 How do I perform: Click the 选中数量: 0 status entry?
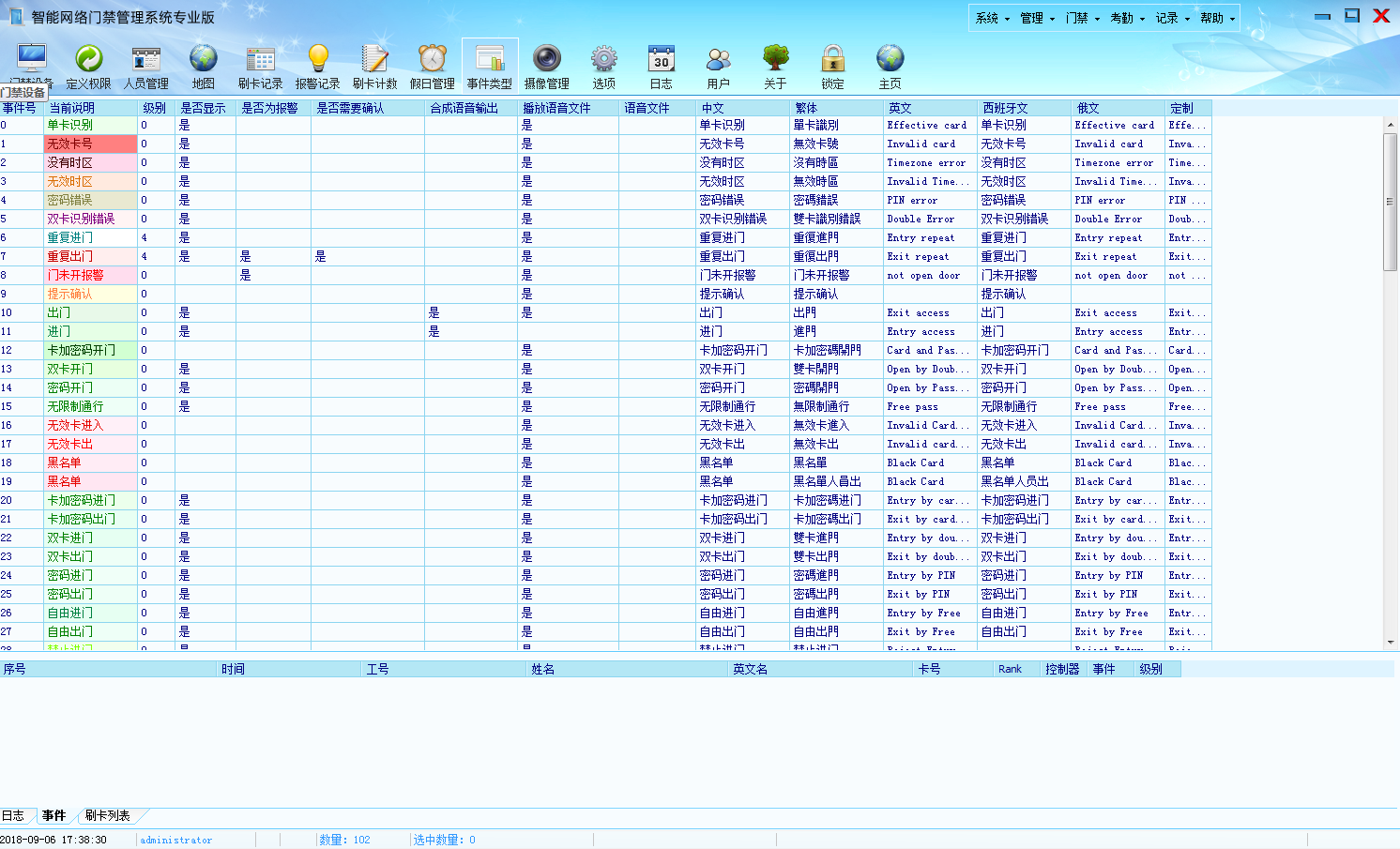pos(445,840)
